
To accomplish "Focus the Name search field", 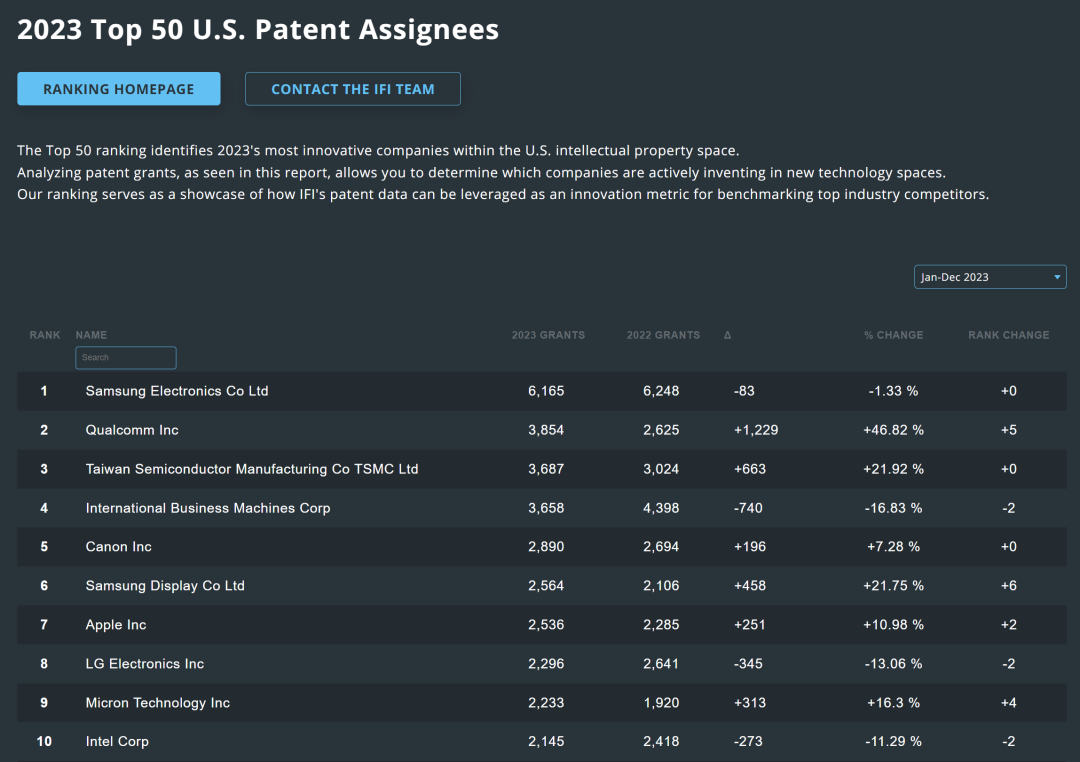I will [x=125, y=358].
